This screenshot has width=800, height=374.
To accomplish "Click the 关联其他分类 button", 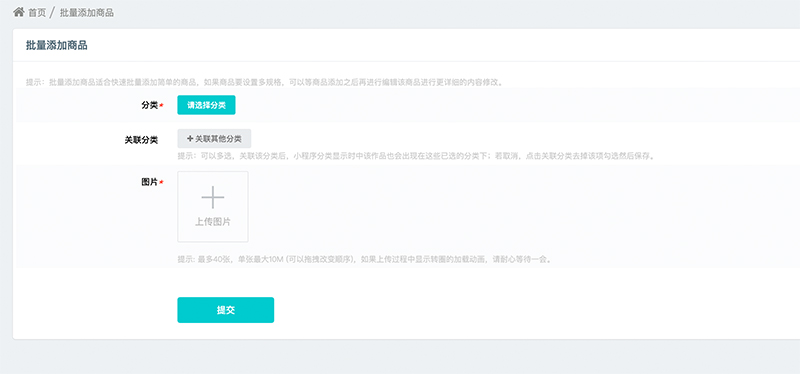I will (214, 138).
